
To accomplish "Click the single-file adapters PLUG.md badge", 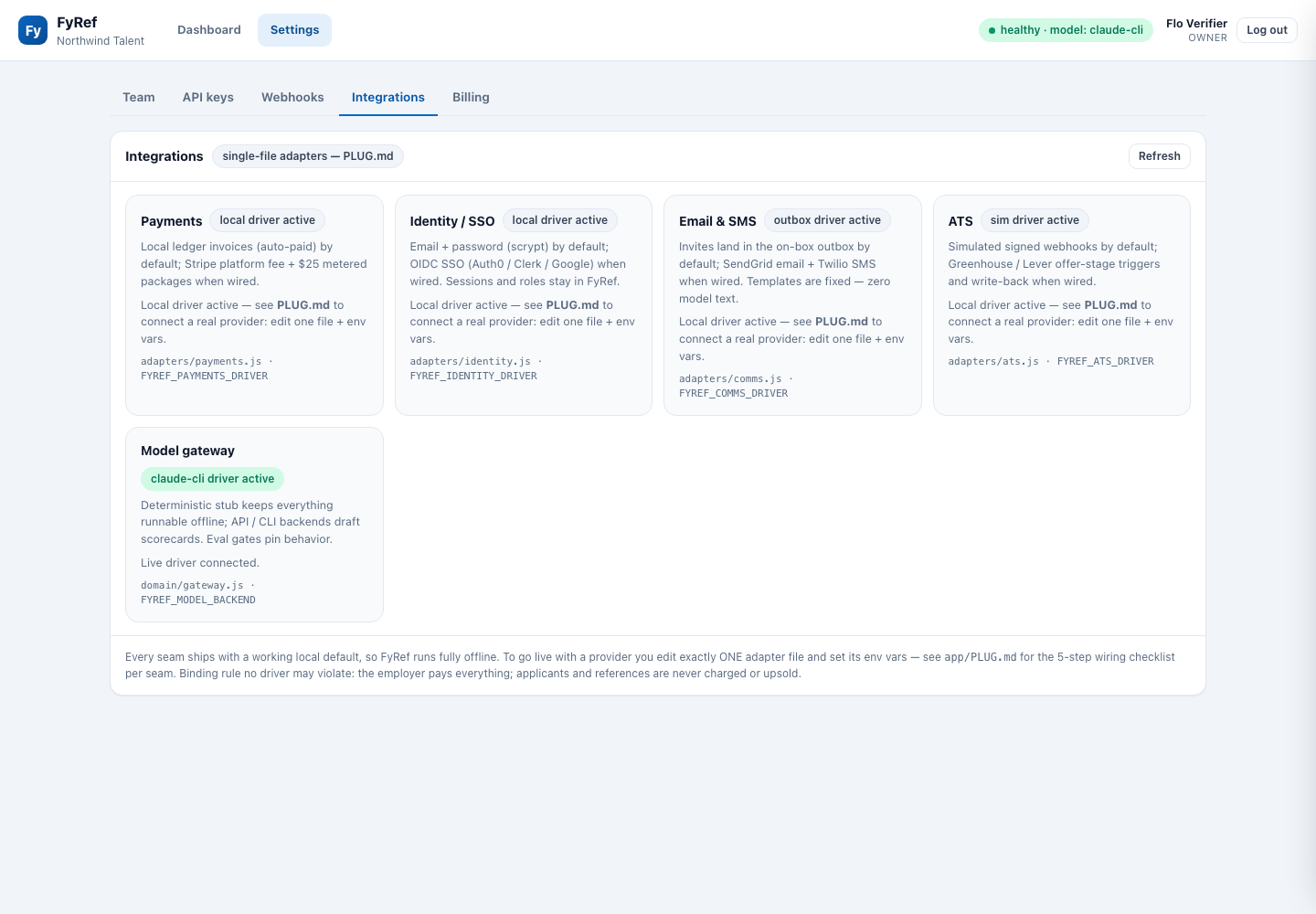I will [308, 156].
